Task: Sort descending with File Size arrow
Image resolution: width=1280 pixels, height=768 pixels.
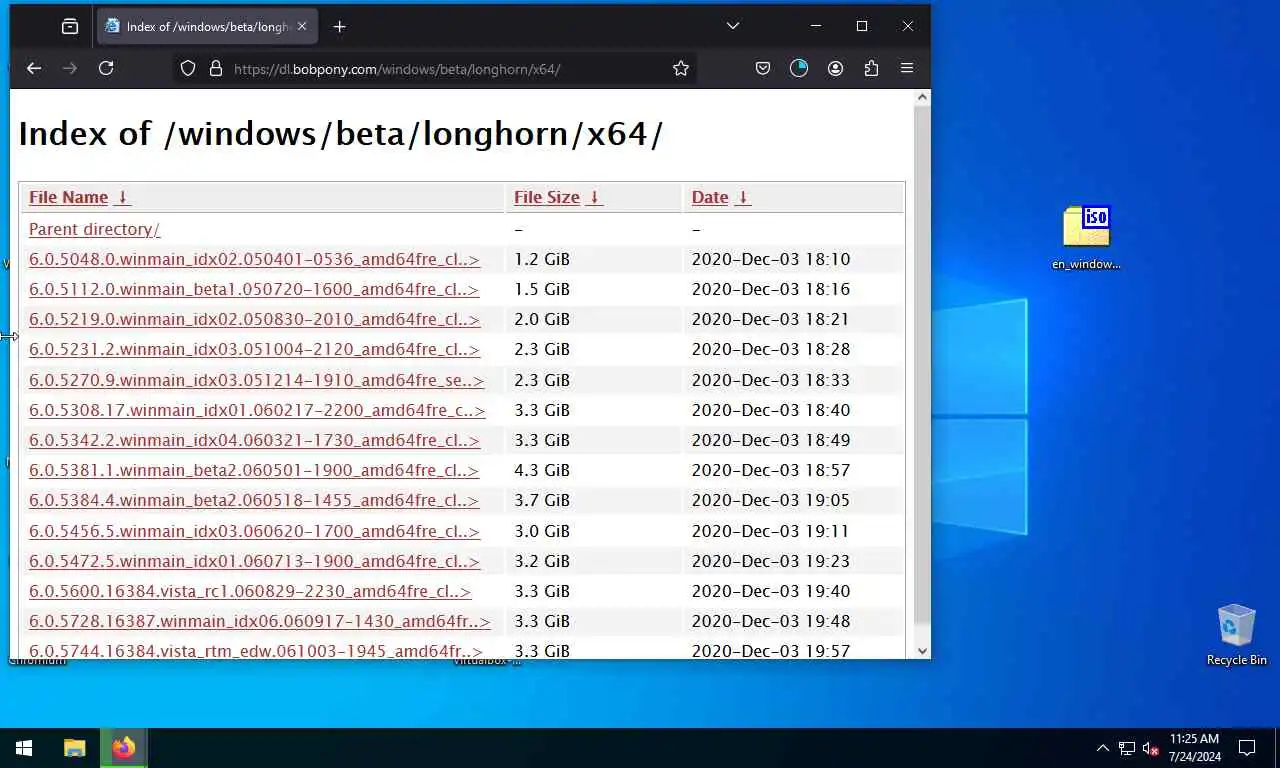Action: [594, 197]
